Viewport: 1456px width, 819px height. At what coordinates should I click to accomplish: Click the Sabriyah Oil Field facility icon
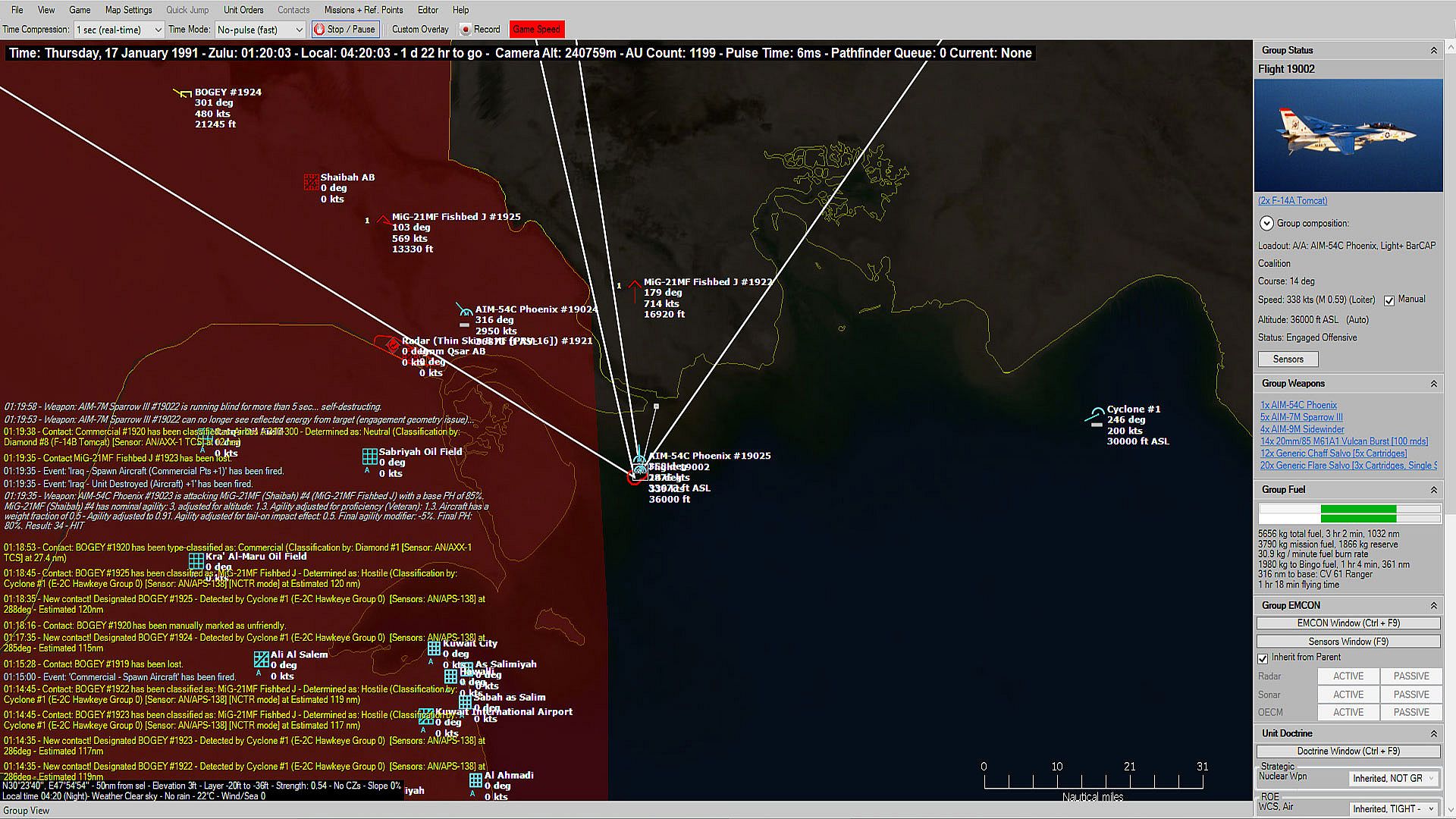369,457
